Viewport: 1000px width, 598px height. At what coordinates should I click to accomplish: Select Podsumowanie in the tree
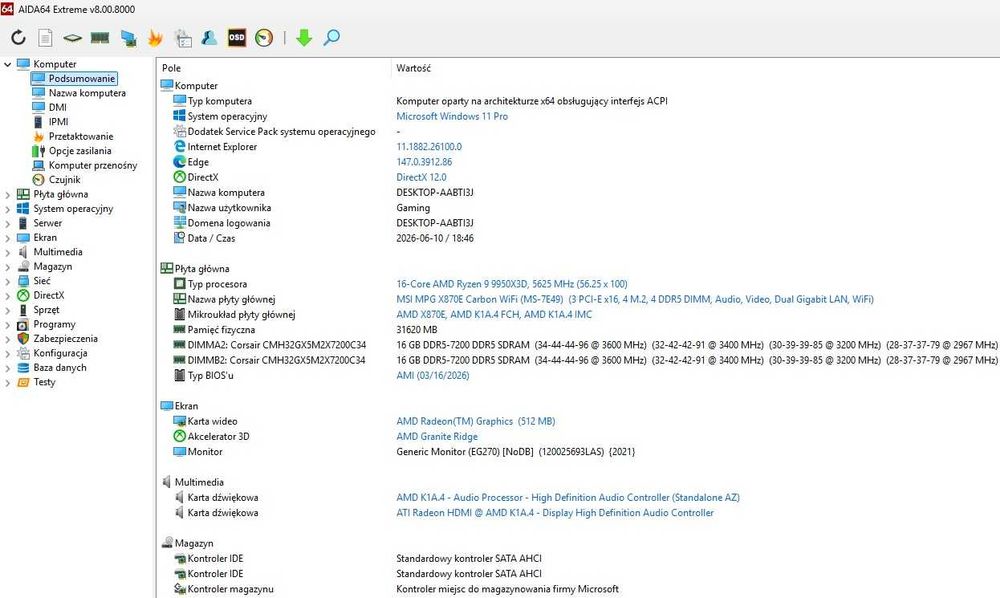point(82,78)
